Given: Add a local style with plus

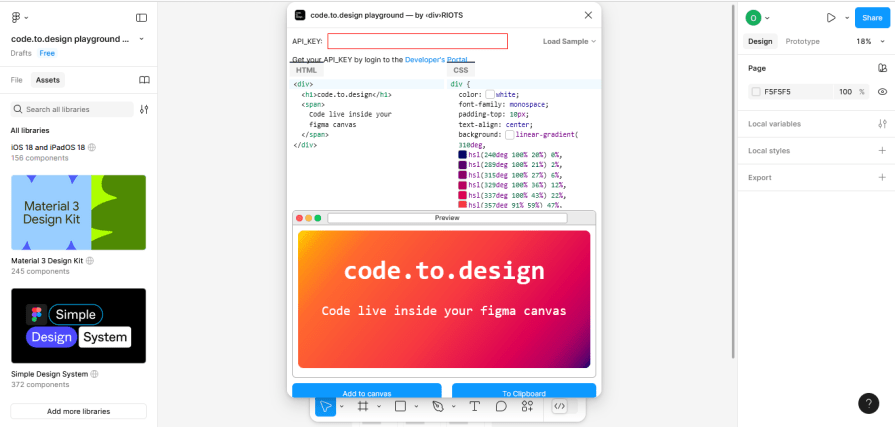Looking at the screenshot, I should (x=882, y=151).
